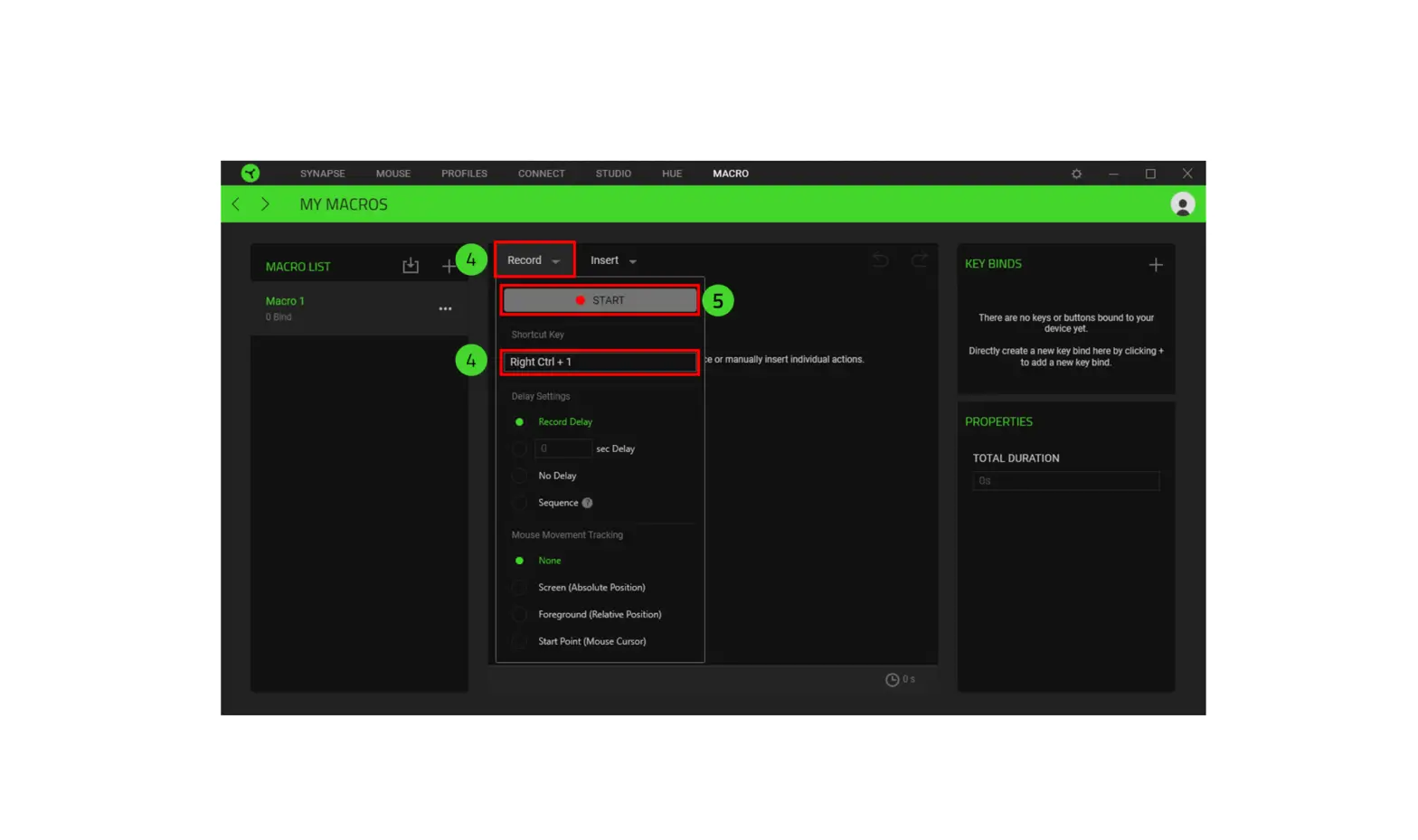Image resolution: width=1418 pixels, height=840 pixels.
Task: Click the clock duration icon
Action: pos(892,679)
